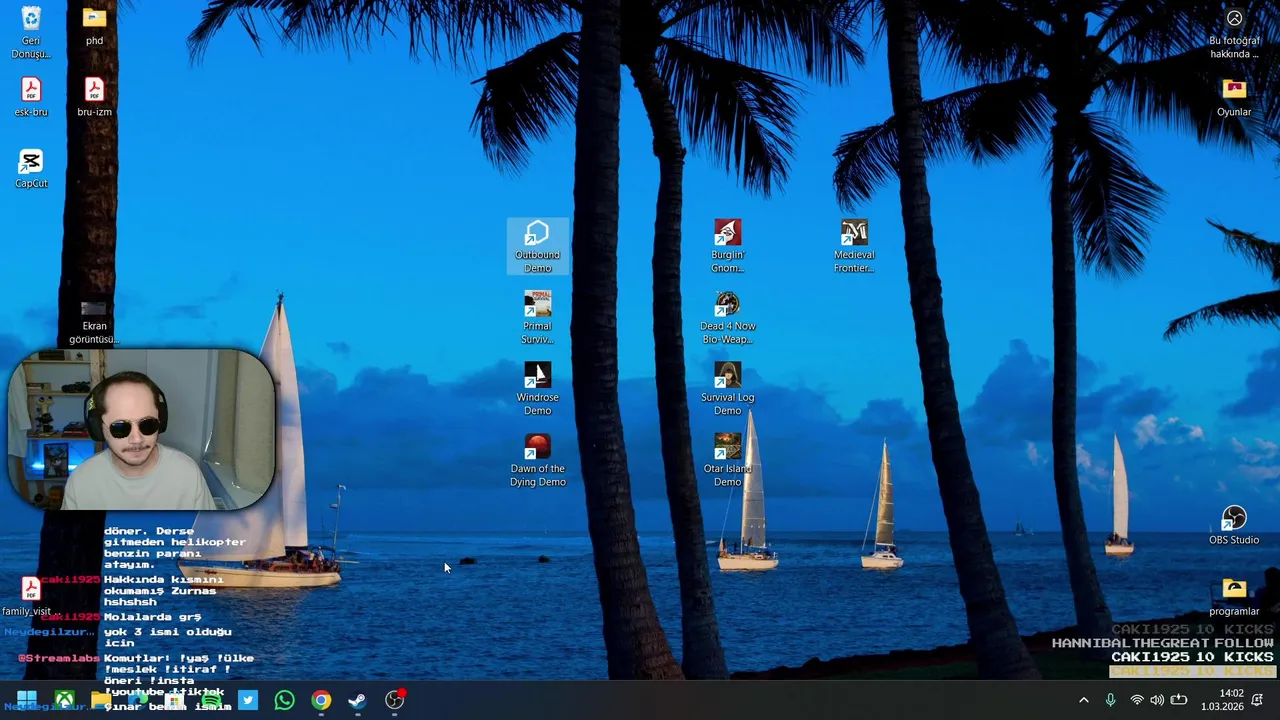Select the esk-bru PDF file
Image resolution: width=1280 pixels, height=720 pixels.
pyautogui.click(x=31, y=97)
